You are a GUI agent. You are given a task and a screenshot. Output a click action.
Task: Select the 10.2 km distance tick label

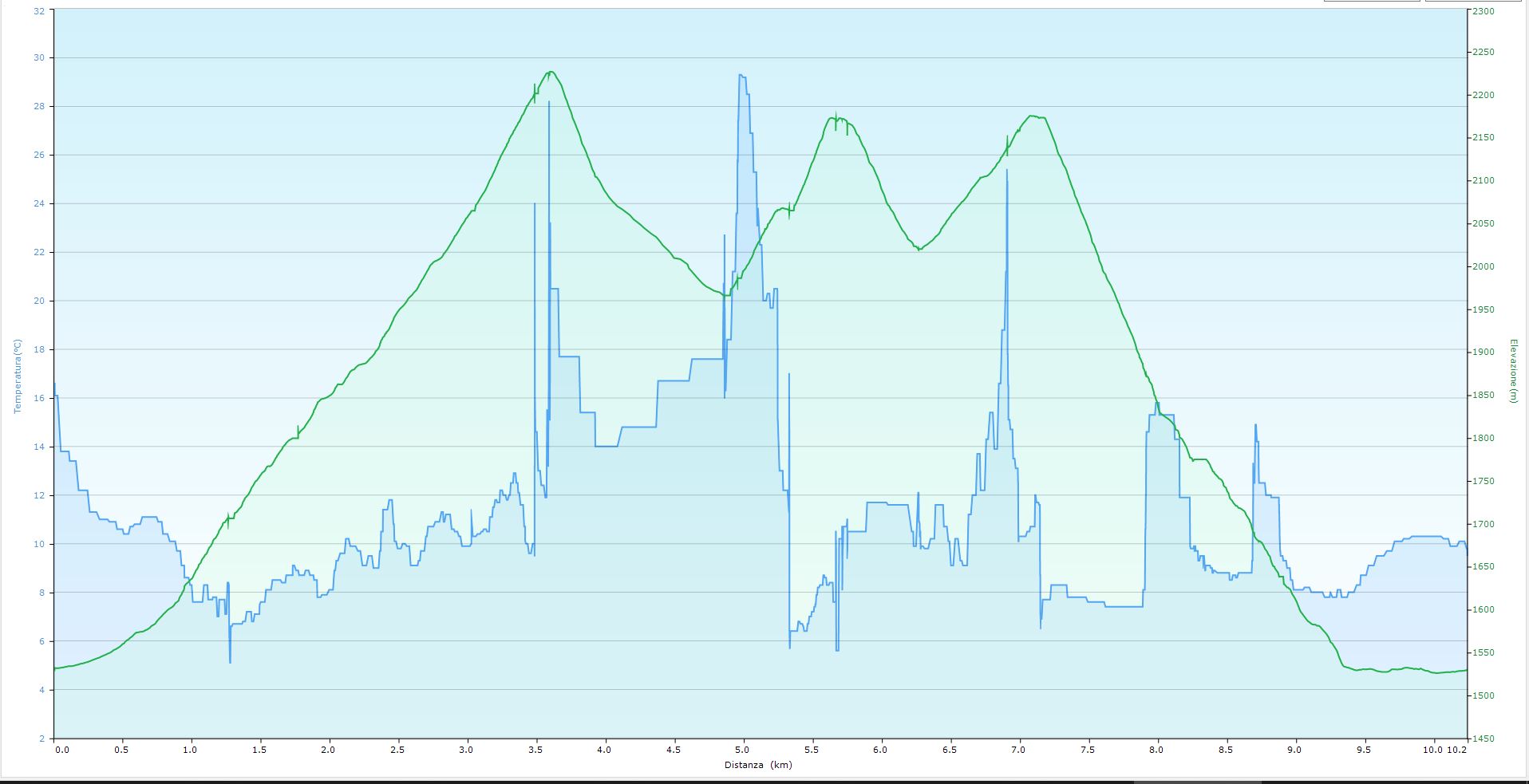click(x=1457, y=750)
